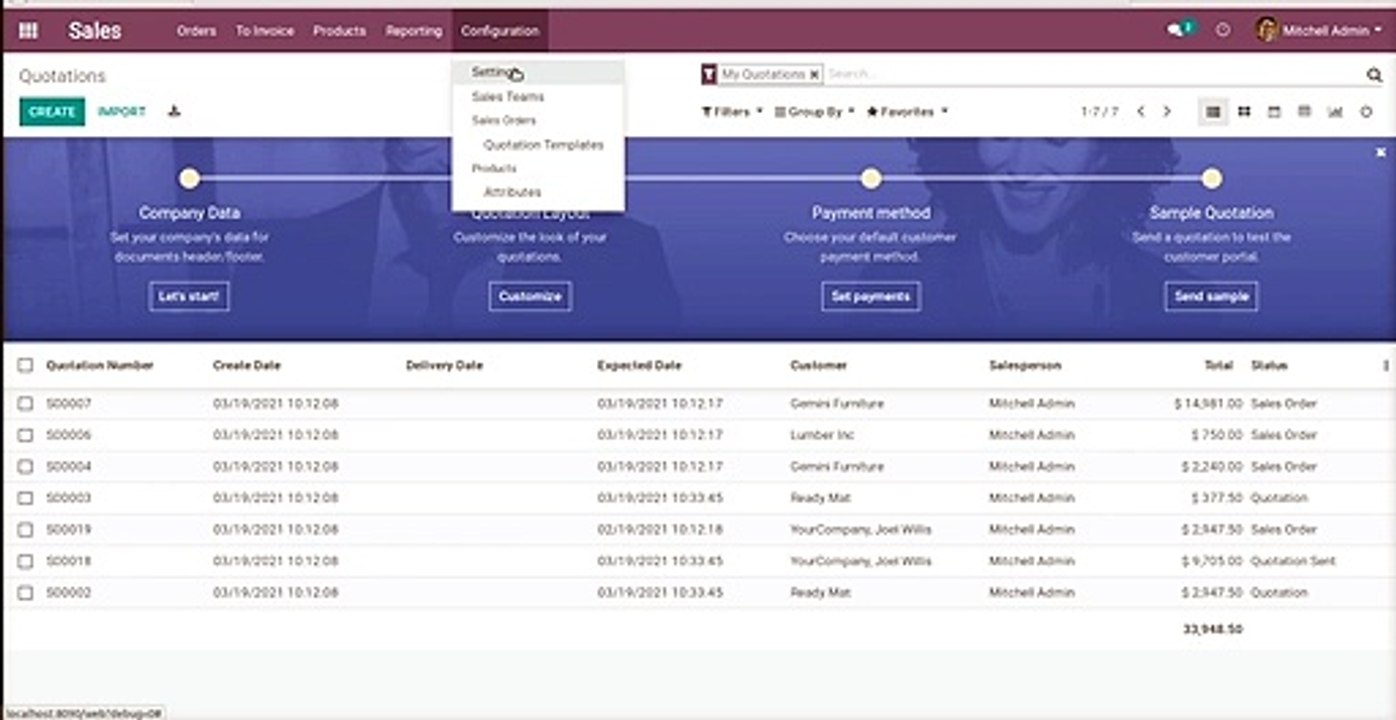1396x720 pixels.
Task: Sort by Create Date column header
Action: [247, 366]
